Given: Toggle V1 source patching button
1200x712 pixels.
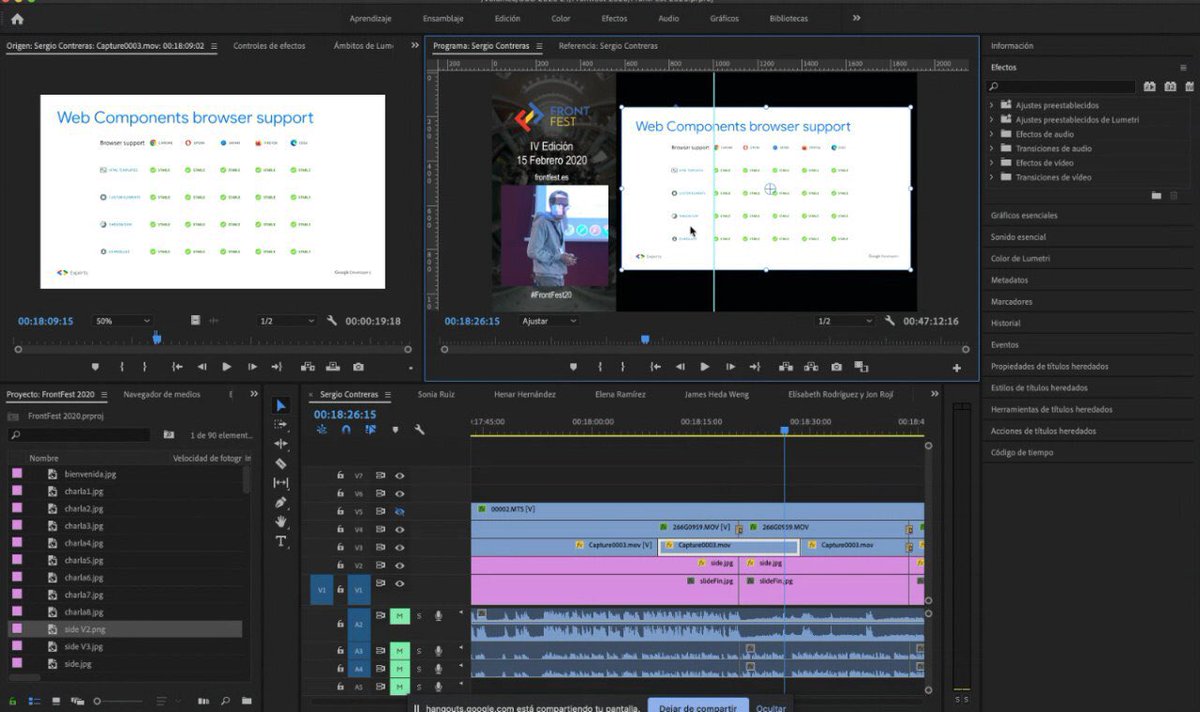Looking at the screenshot, I should tap(321, 590).
